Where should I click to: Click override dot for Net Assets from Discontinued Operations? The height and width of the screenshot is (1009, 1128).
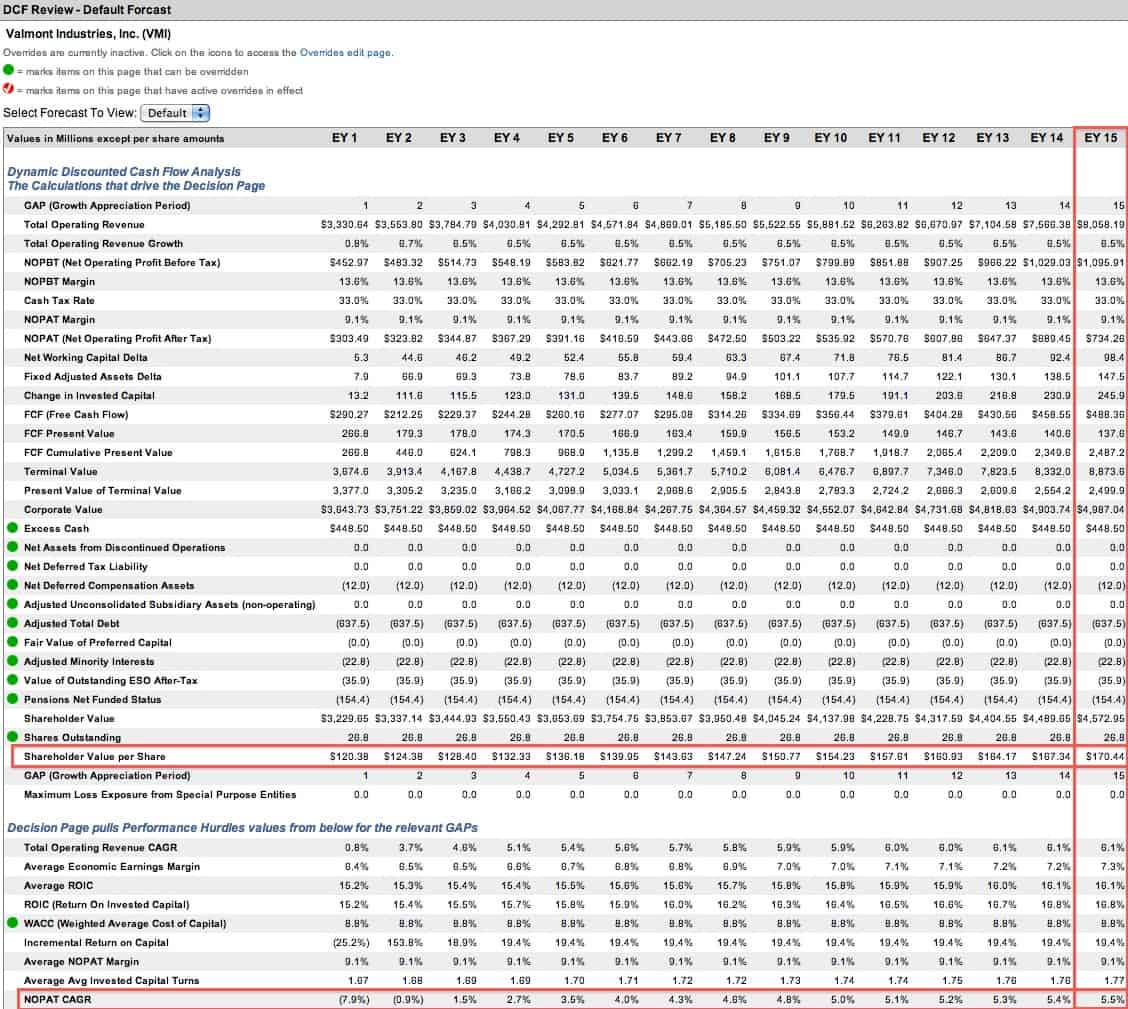[12, 547]
